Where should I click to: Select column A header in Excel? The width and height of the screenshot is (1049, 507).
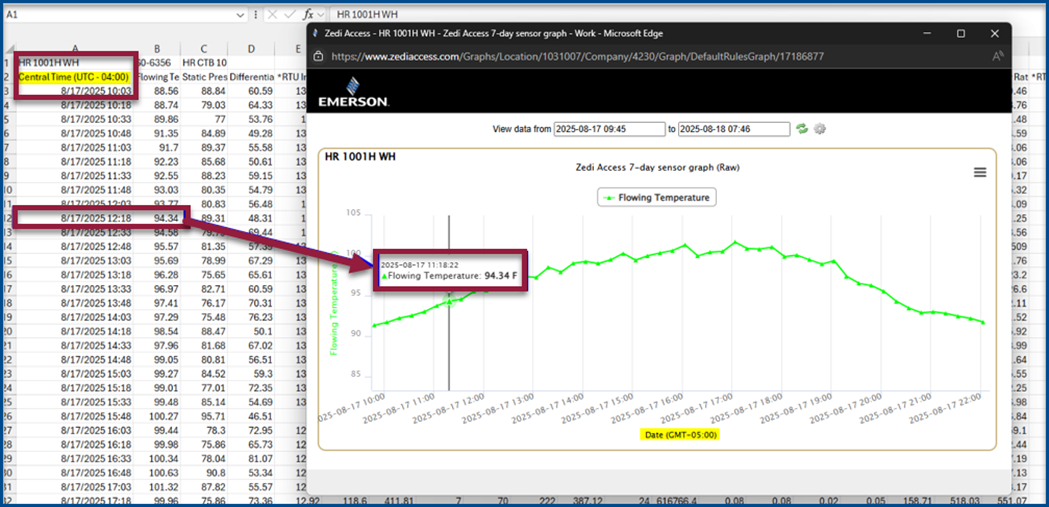75,49
